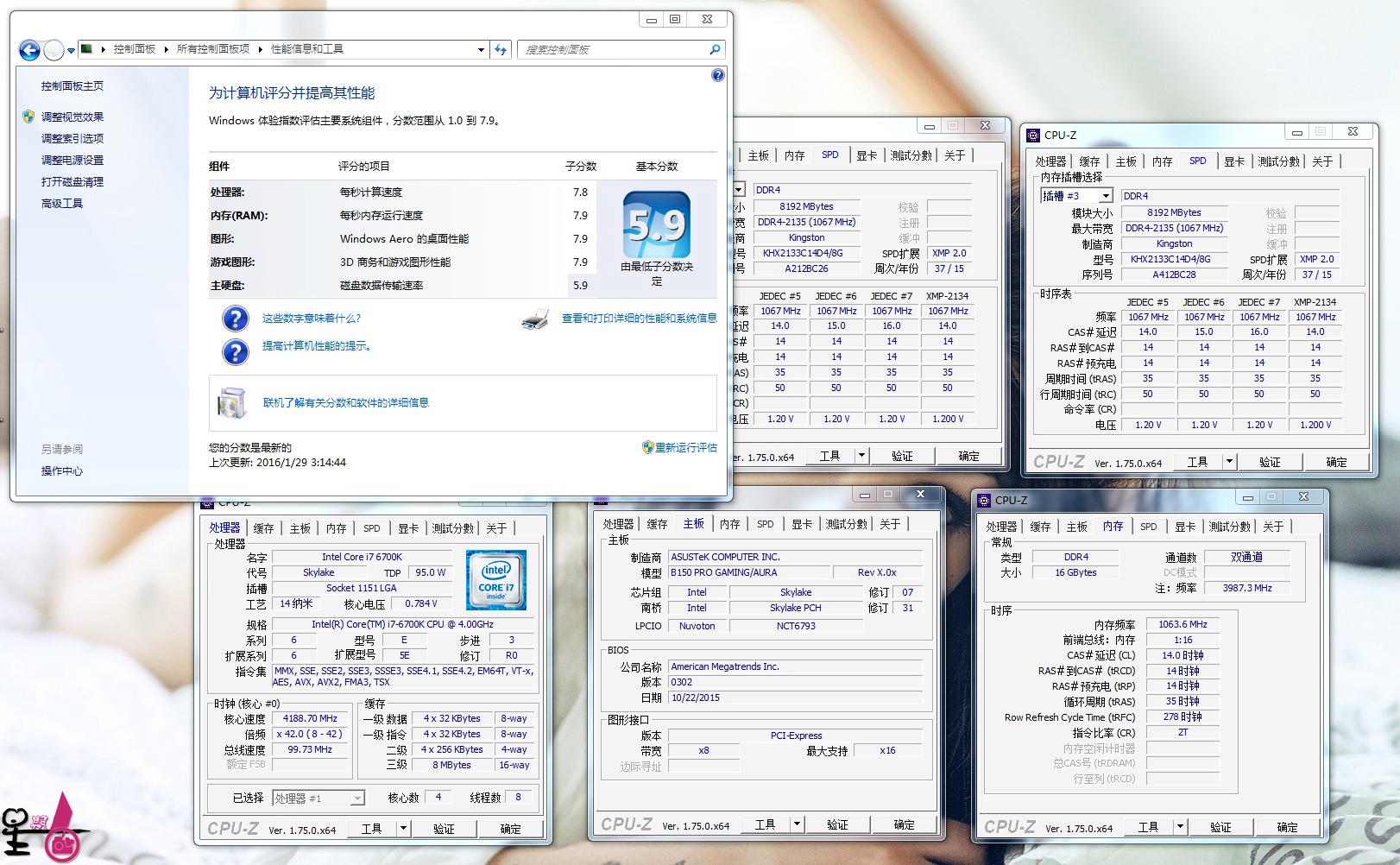Open 操作中心 under 另请参阅
Image resolution: width=1400 pixels, height=865 pixels.
(x=62, y=471)
